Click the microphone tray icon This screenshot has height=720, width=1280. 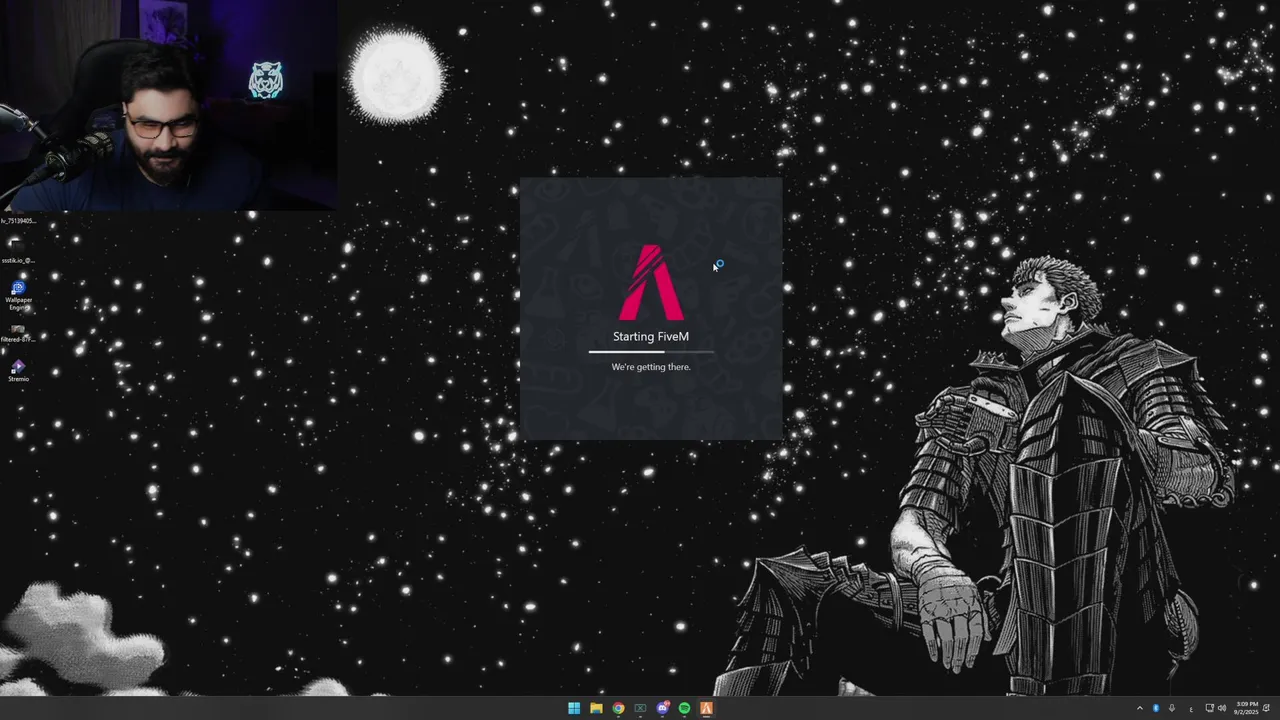1172,708
